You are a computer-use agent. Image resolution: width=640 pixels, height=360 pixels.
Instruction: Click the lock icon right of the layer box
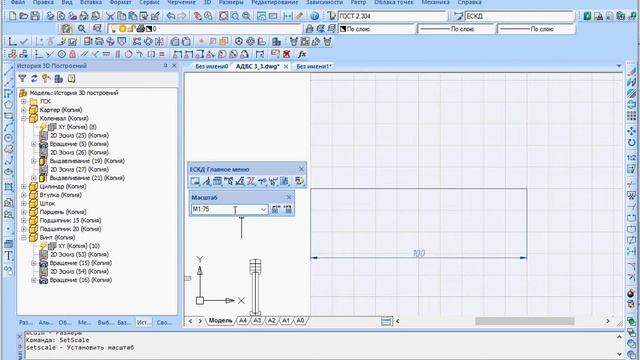309,29
